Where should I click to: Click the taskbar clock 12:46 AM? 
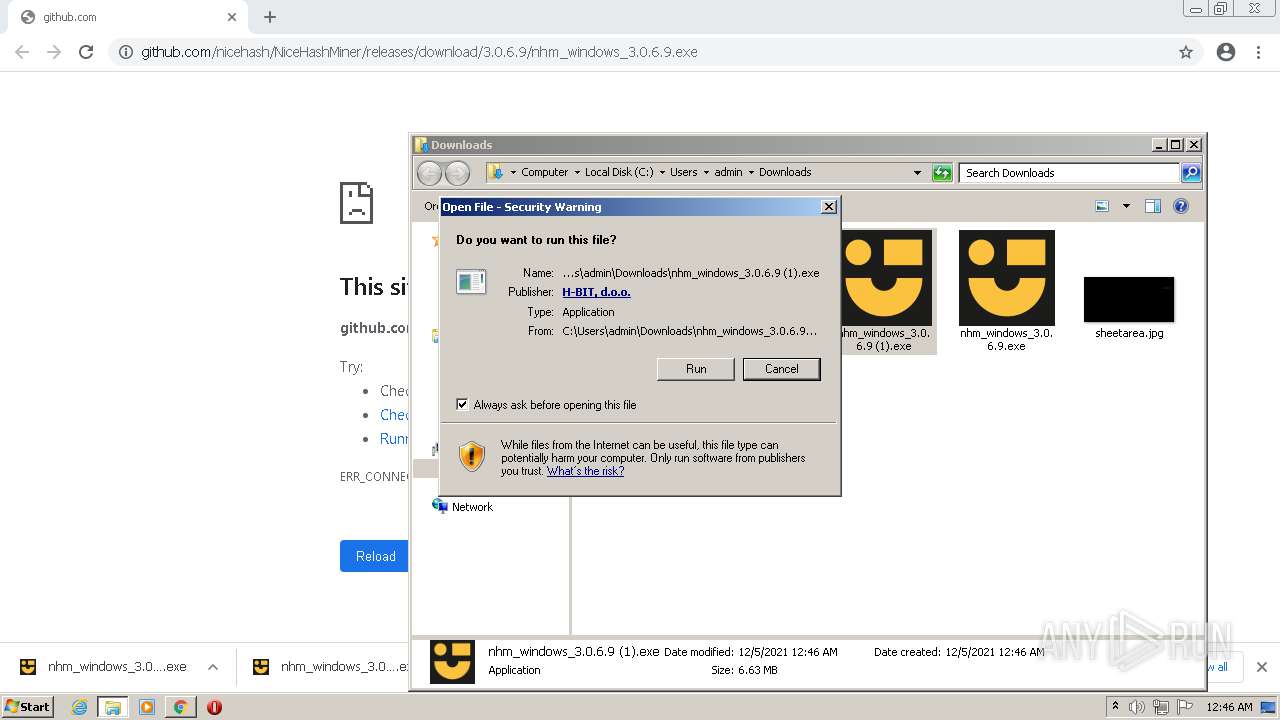[1229, 707]
